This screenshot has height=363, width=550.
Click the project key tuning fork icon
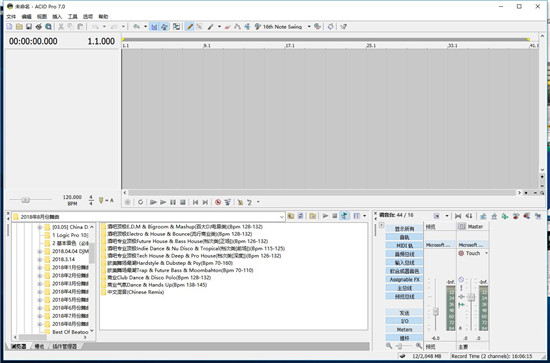coord(101,201)
